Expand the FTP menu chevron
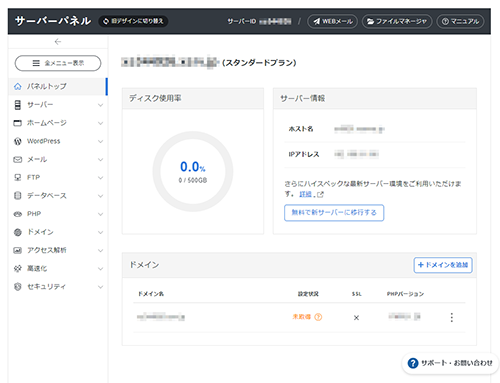This screenshot has width=500, height=383. coord(100,178)
